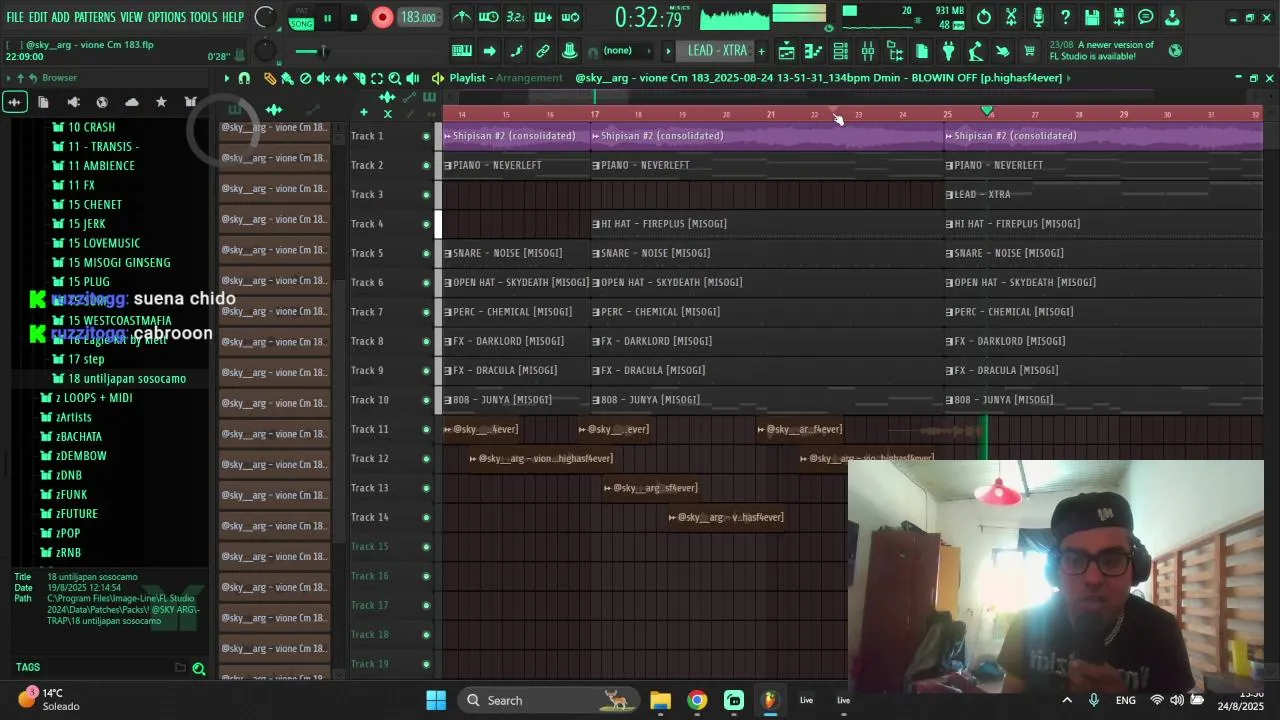Mute Track 4 green dot
The width and height of the screenshot is (1280, 720).
point(426,224)
